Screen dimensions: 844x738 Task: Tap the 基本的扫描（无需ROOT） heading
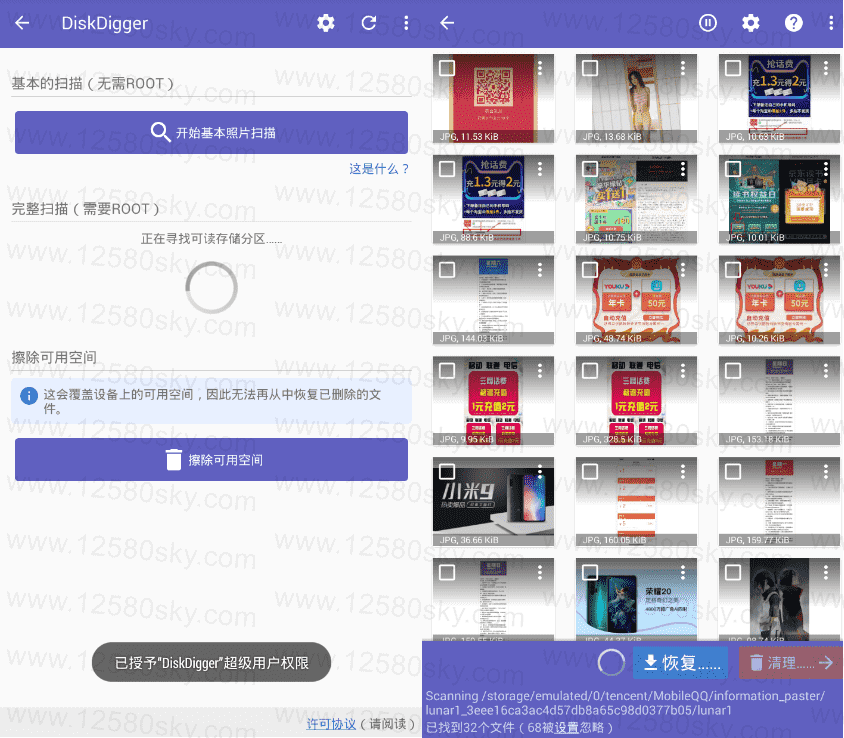click(x=93, y=83)
